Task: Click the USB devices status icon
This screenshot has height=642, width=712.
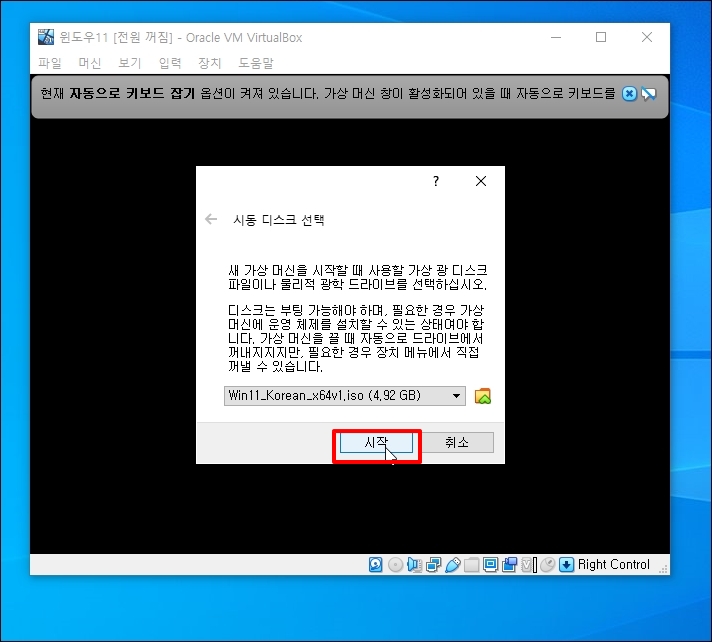Action: click(x=453, y=564)
